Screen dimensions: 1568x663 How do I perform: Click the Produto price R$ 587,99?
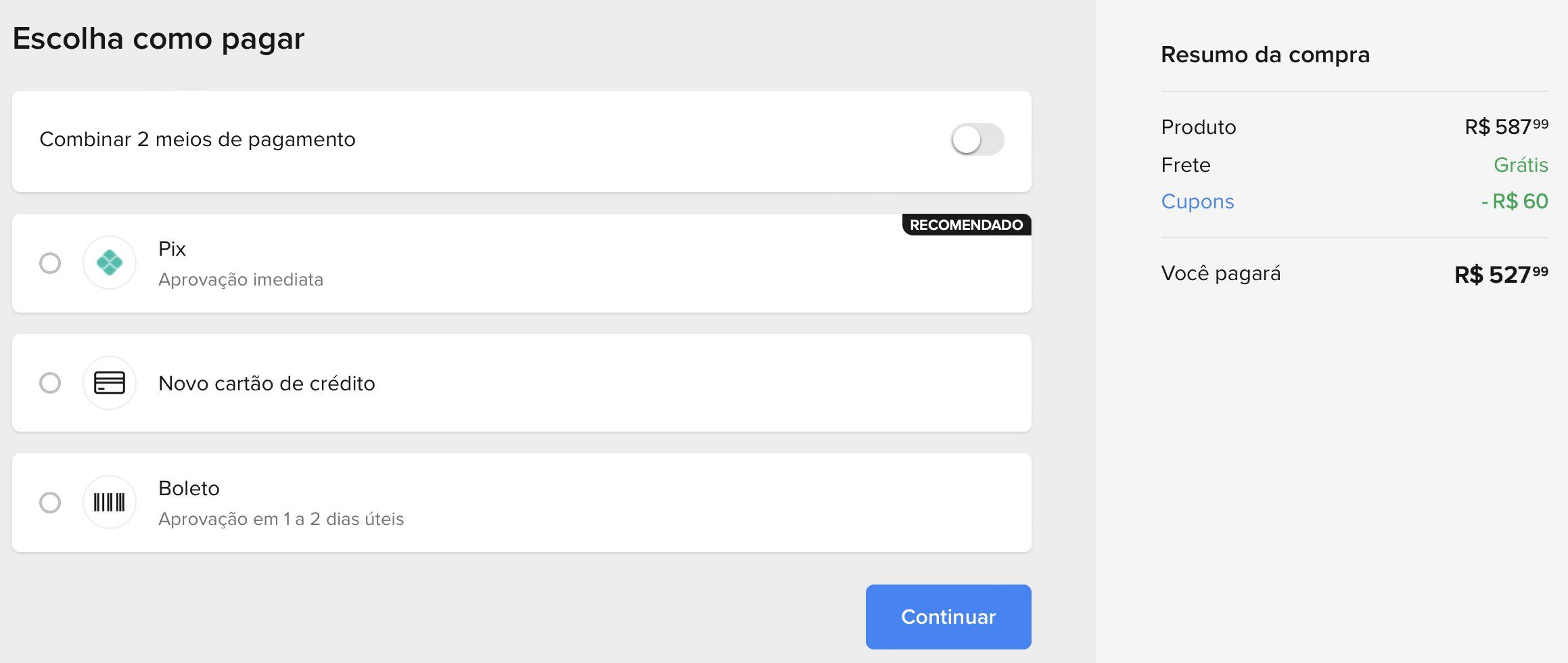[1506, 127]
